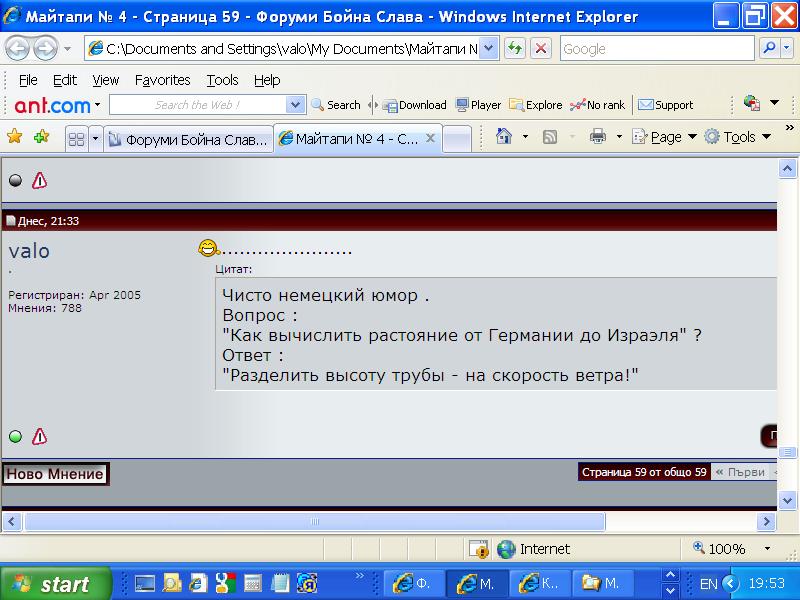Switch to the Форуми Бойна Слава tab

(188, 139)
